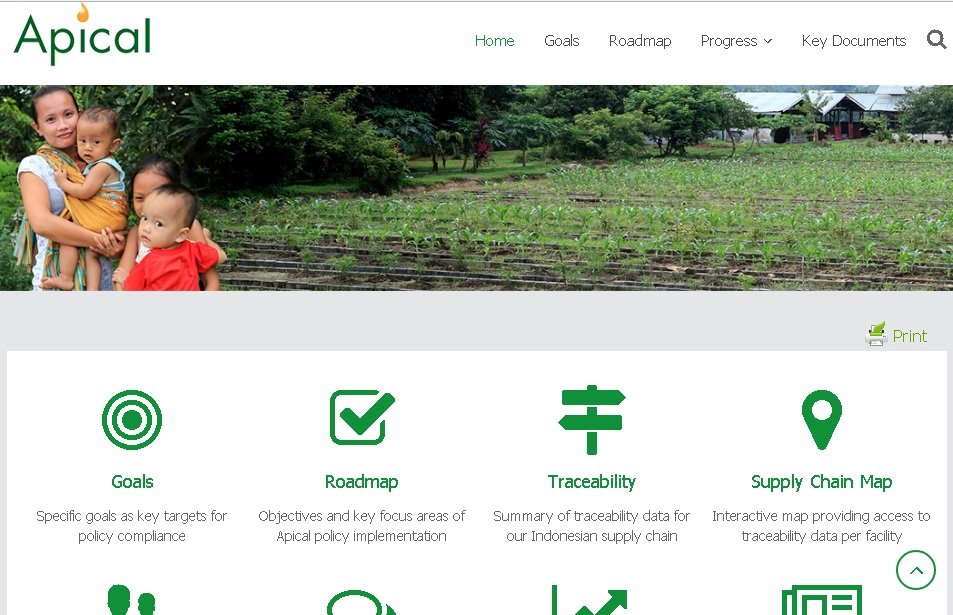953x615 pixels.
Task: Open the Key Documents menu item
Action: tap(854, 41)
